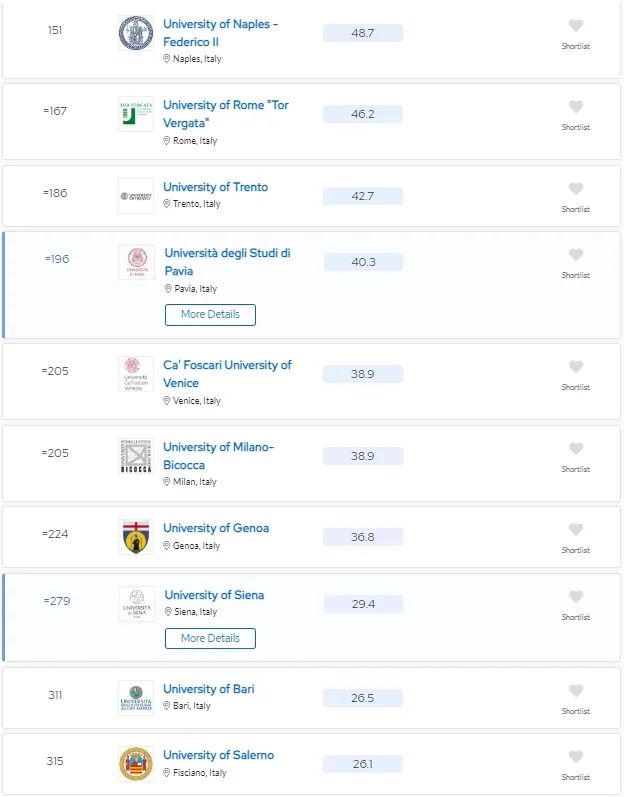
Task: Open Ca' Foscari University of Venice page
Action: pos(227,373)
